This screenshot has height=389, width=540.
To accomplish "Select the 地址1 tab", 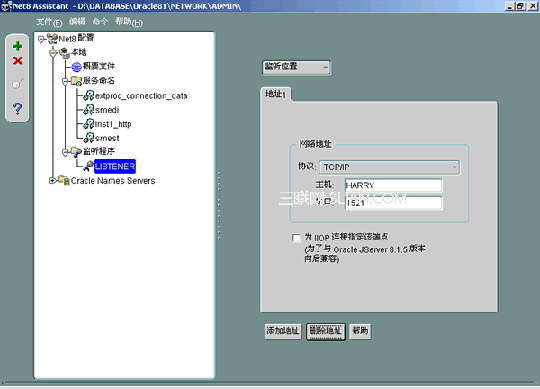I will click(276, 94).
